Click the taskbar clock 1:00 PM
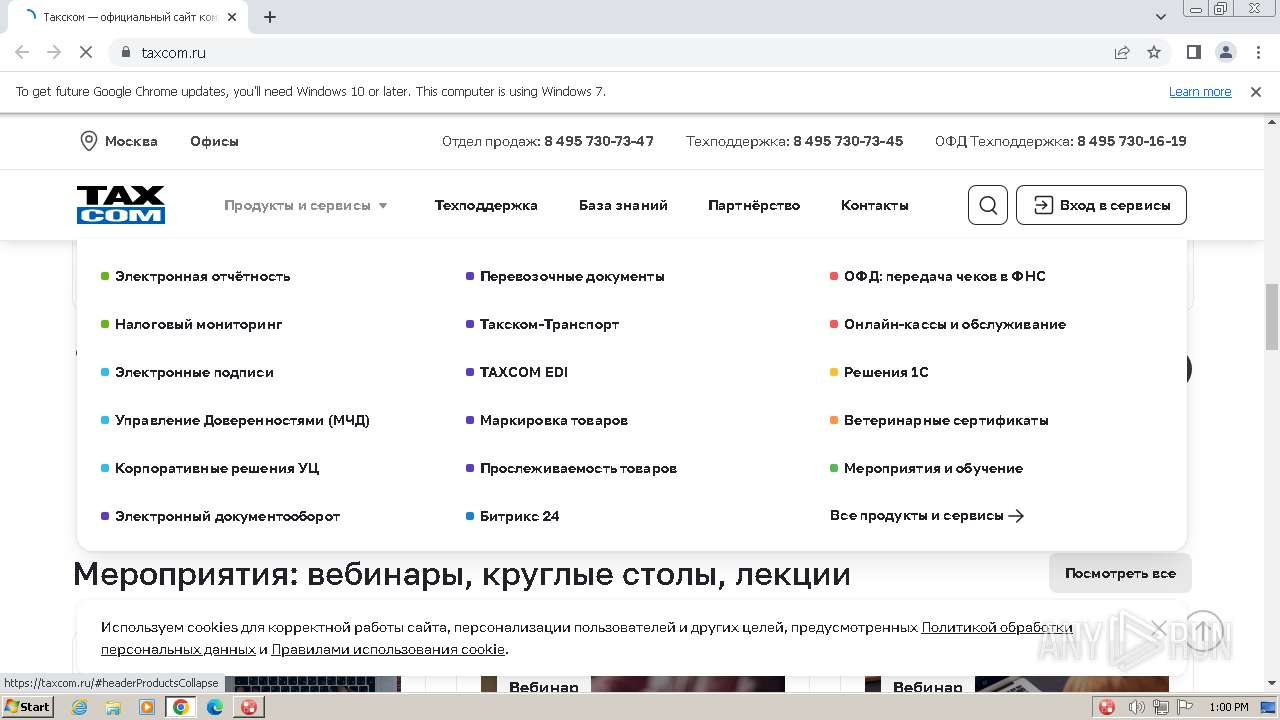 pyautogui.click(x=1228, y=707)
